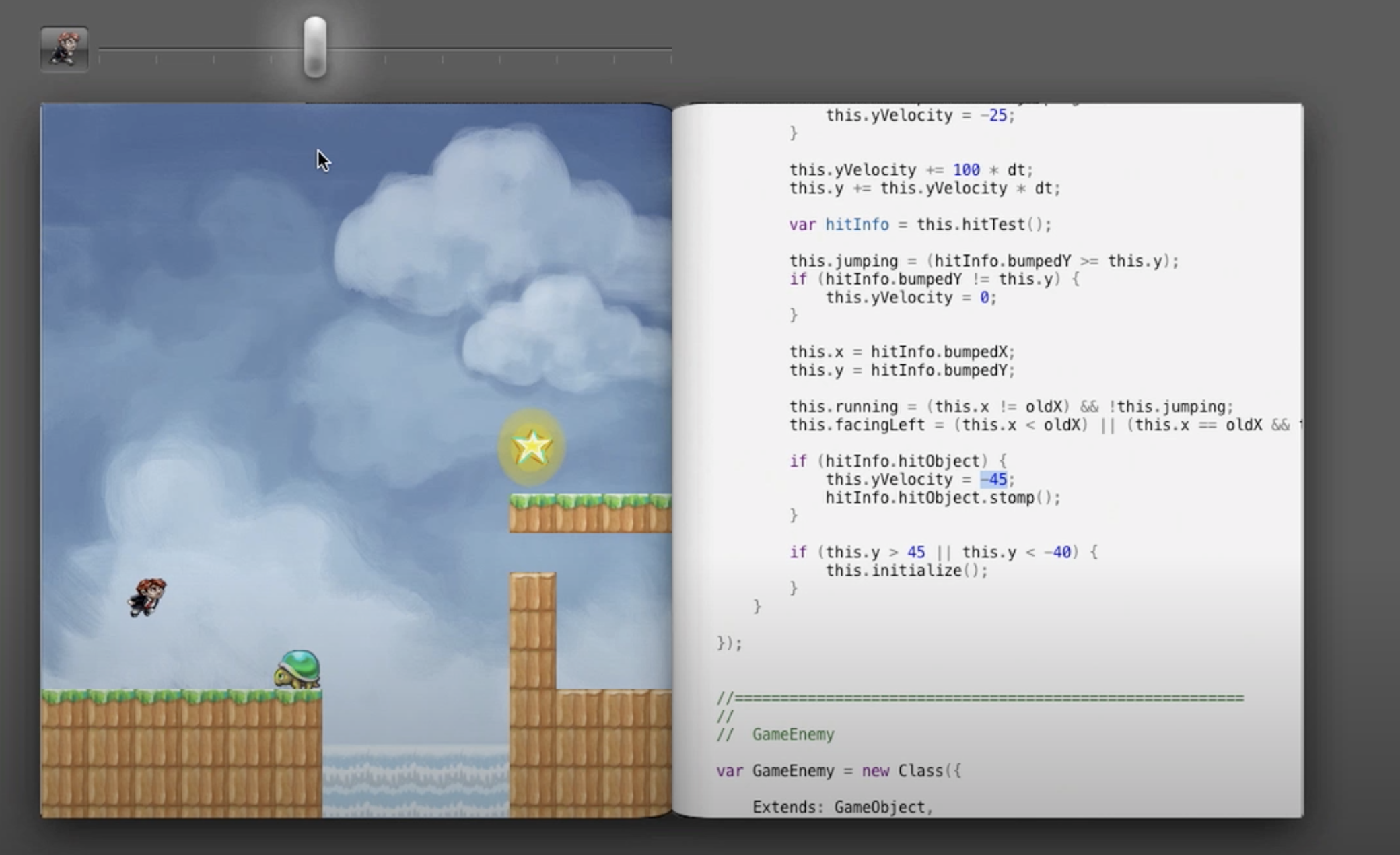The height and width of the screenshot is (855, 1400).
Task: Click the floating grass platform under star
Action: click(590, 514)
